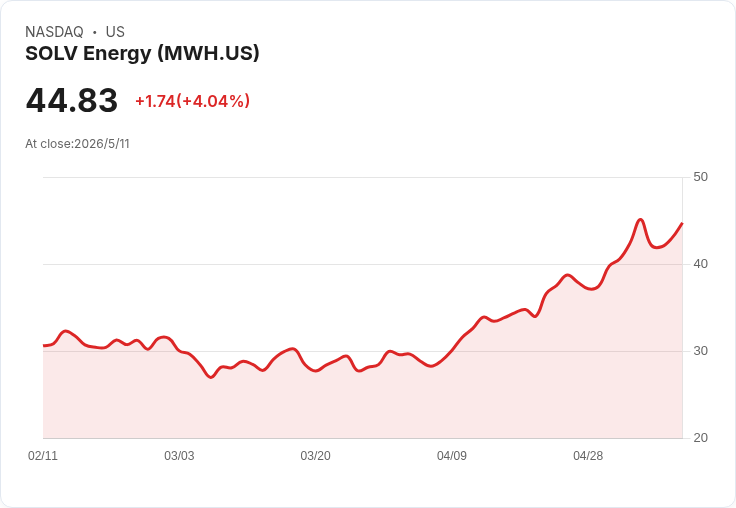
Task: Select the 44.83 current price
Action: tap(71, 100)
